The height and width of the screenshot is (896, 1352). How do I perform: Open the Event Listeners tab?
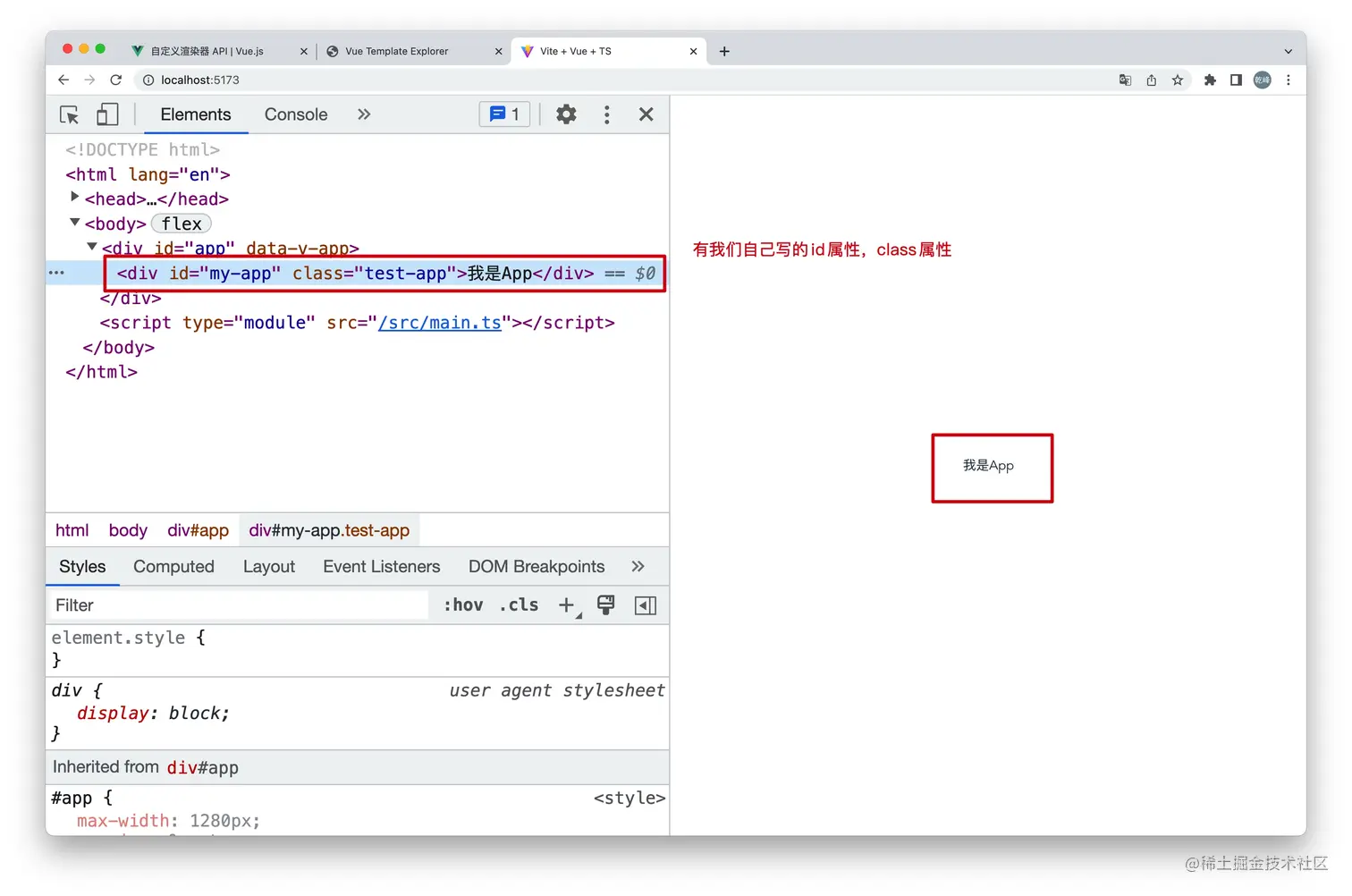pos(382,567)
